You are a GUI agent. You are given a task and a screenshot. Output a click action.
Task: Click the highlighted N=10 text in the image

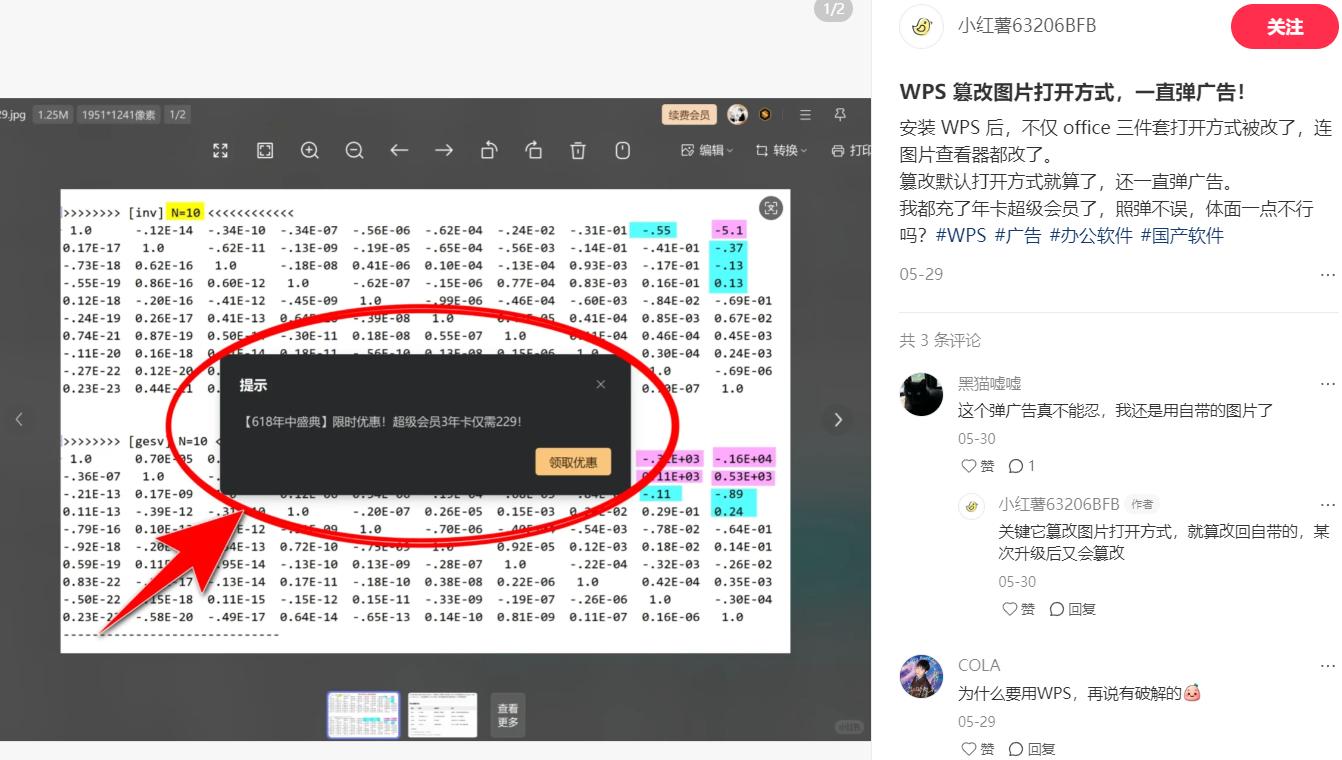click(x=185, y=213)
